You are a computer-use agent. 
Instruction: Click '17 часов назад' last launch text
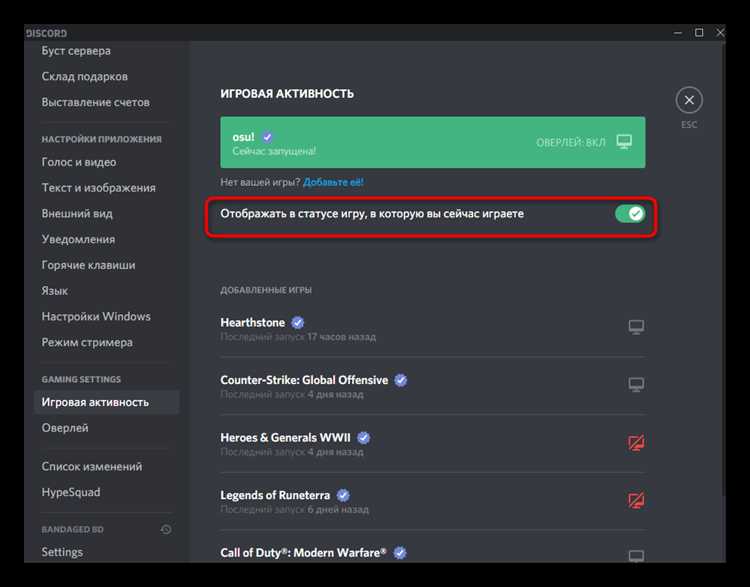click(x=342, y=337)
